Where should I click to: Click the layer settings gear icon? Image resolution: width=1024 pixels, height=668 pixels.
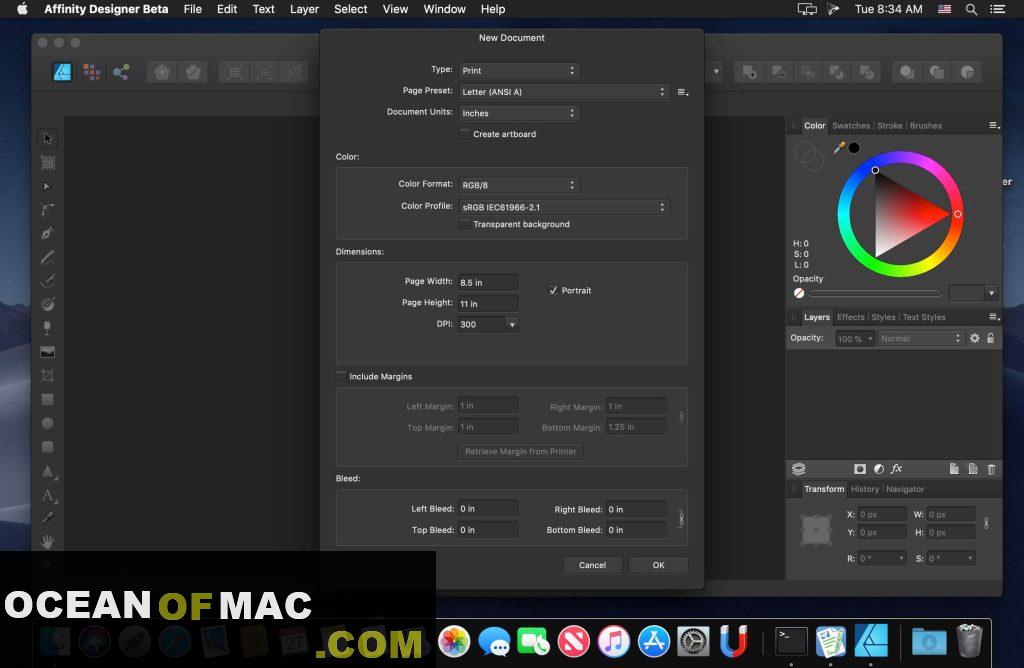click(x=974, y=338)
